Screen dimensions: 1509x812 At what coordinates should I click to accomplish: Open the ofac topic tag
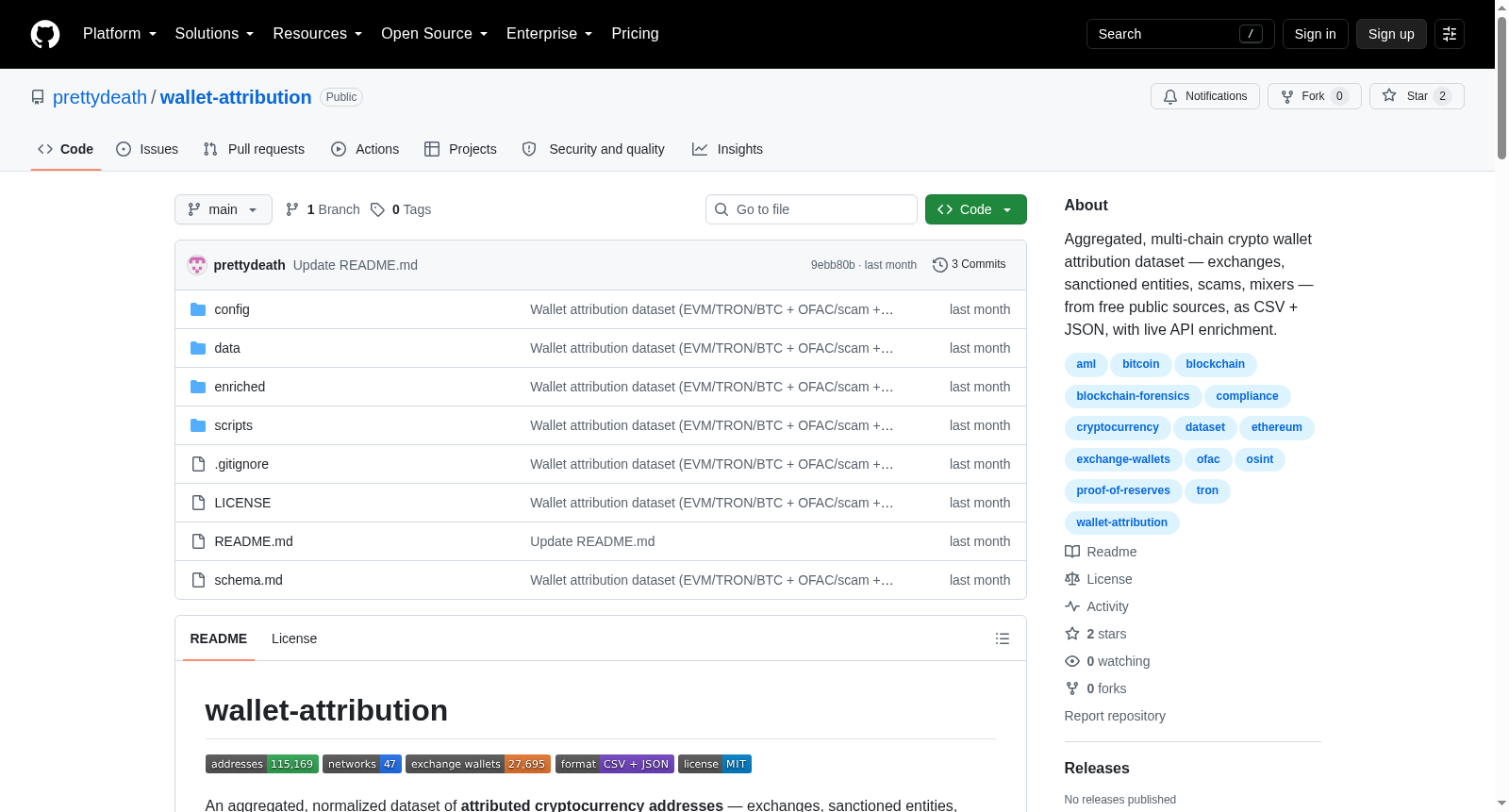(1208, 459)
